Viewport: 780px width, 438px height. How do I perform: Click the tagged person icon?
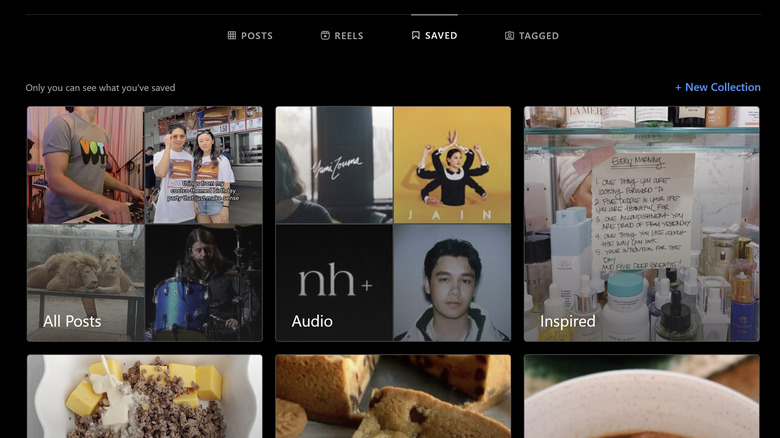pos(509,35)
